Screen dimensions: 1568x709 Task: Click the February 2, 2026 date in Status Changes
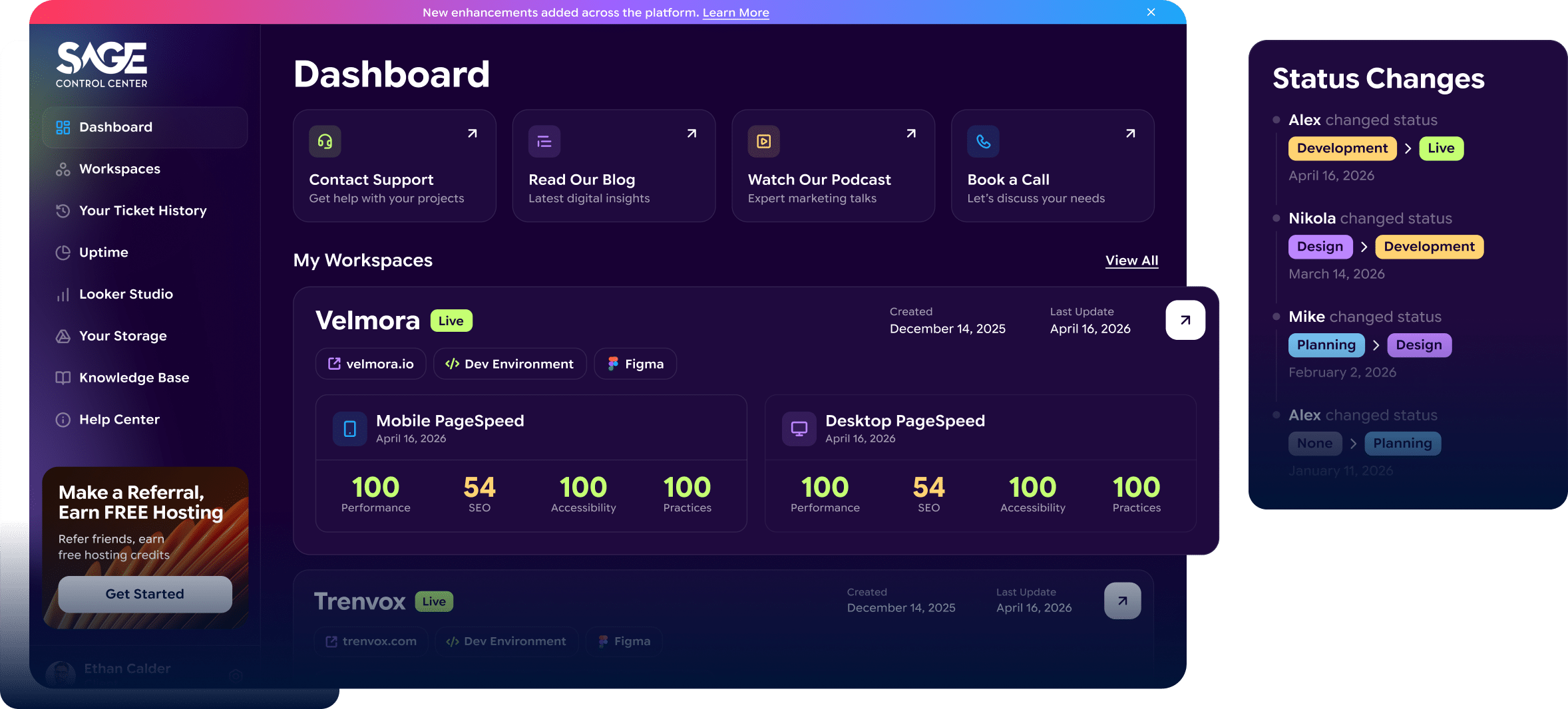pyautogui.click(x=1342, y=372)
